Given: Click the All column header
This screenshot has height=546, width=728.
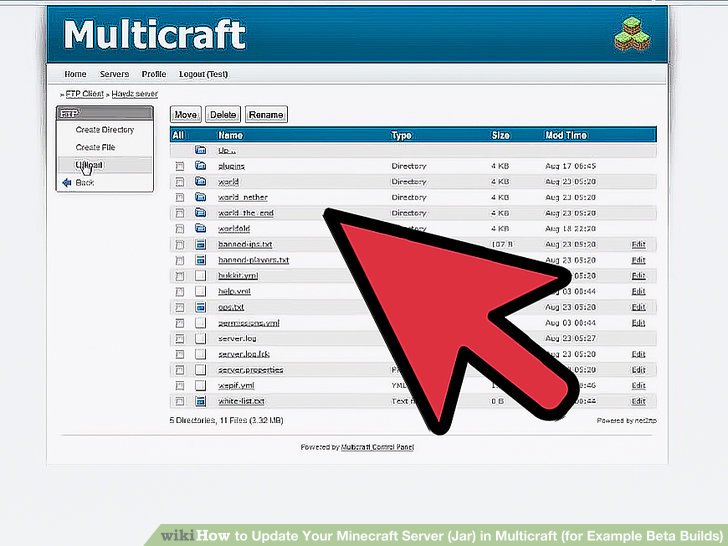Looking at the screenshot, I should coord(178,135).
